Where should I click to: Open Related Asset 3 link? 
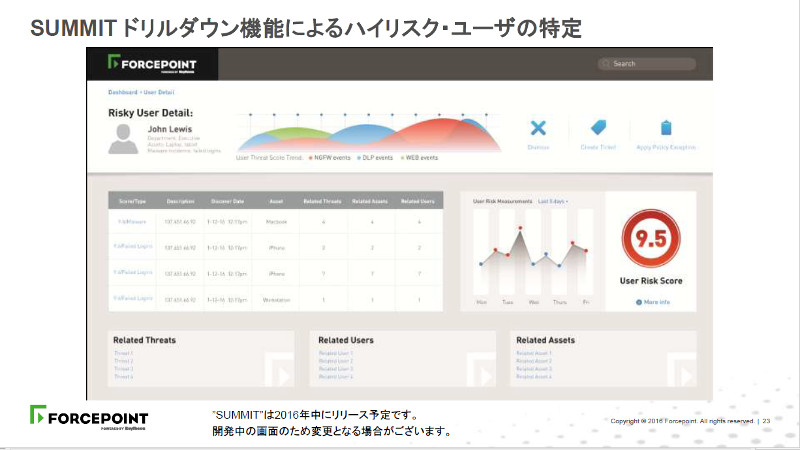534,368
